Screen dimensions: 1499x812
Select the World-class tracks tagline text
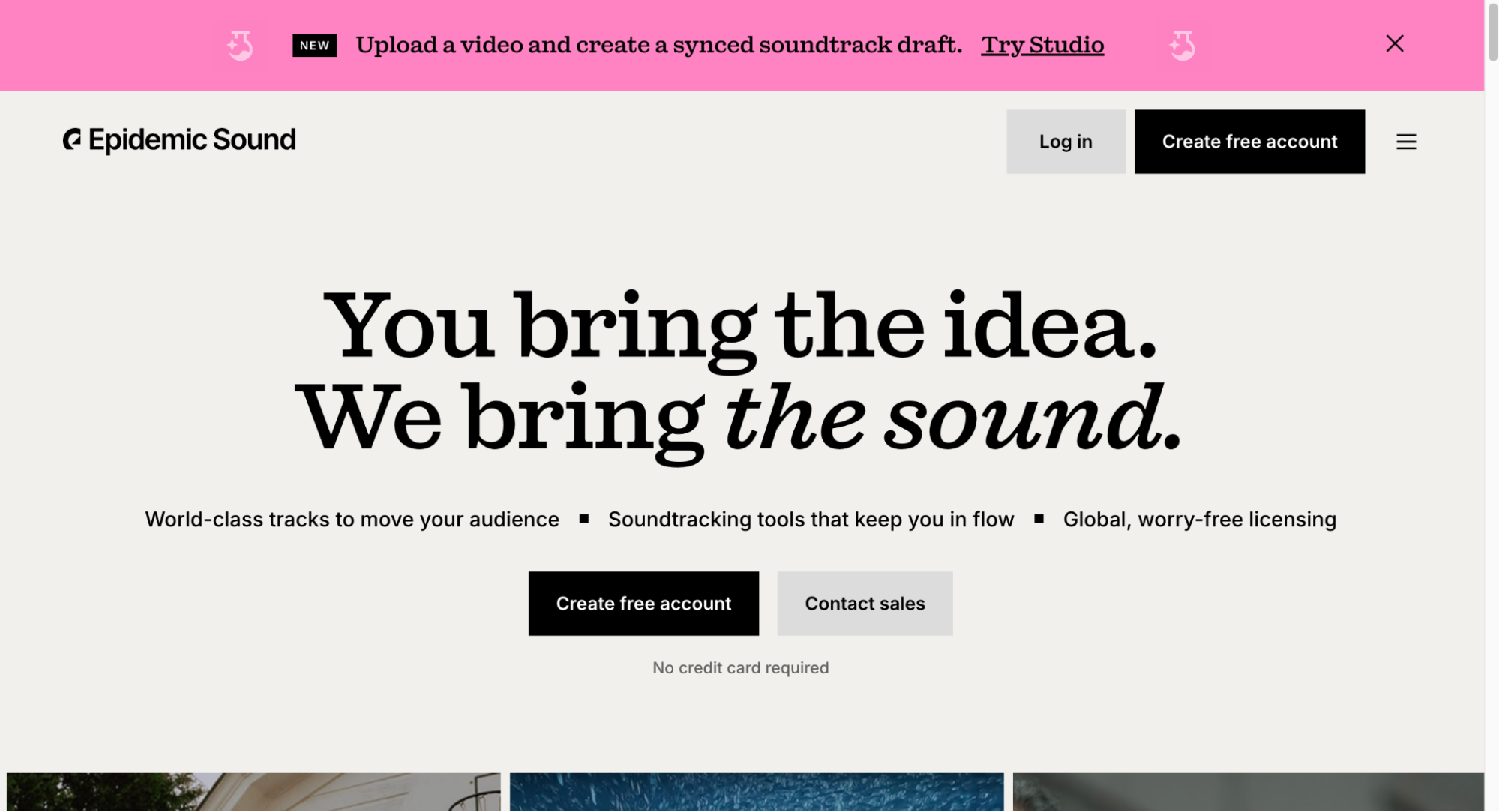(351, 519)
